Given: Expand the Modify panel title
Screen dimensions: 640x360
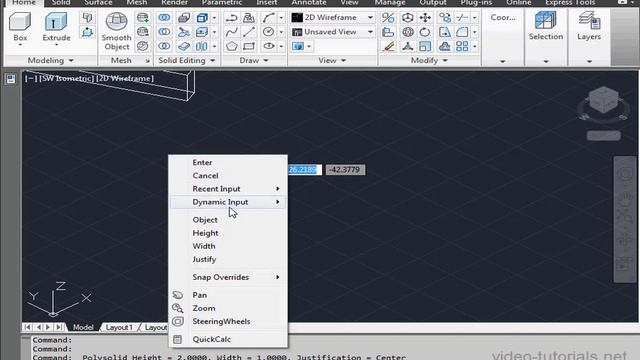Looking at the screenshot, I should (429, 60).
